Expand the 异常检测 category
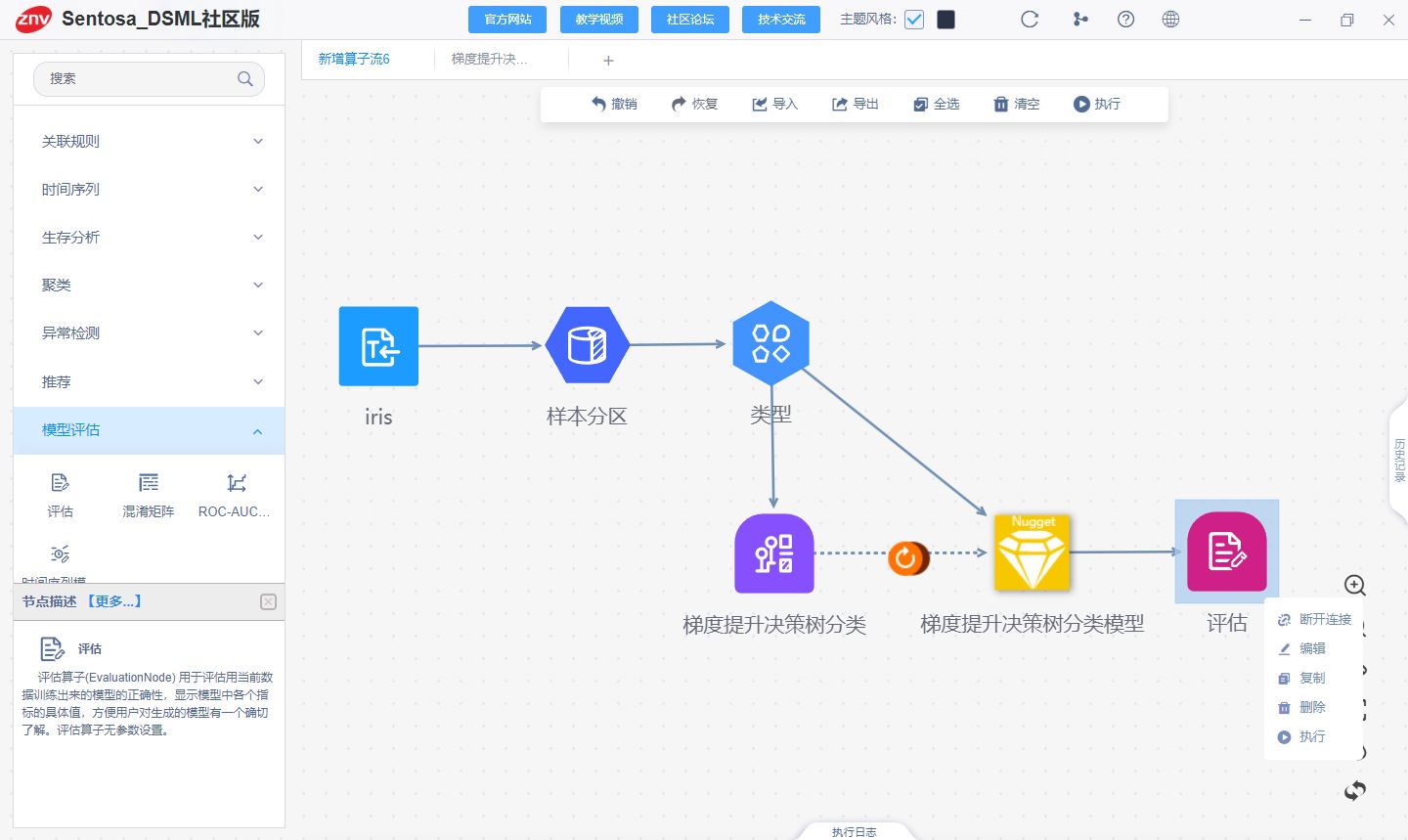Screen dimensions: 1408x840 click(149, 332)
